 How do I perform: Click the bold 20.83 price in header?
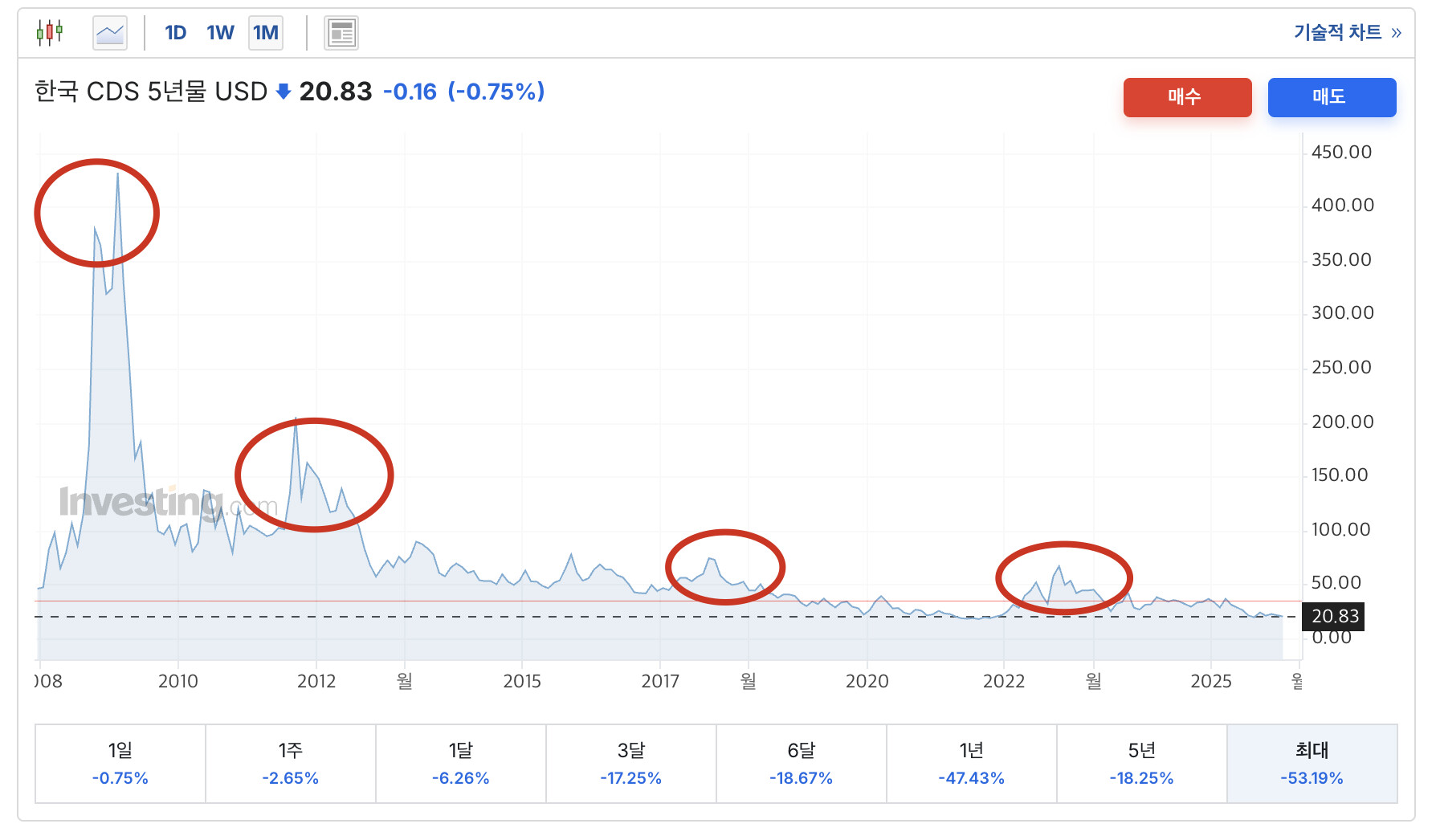tap(336, 92)
